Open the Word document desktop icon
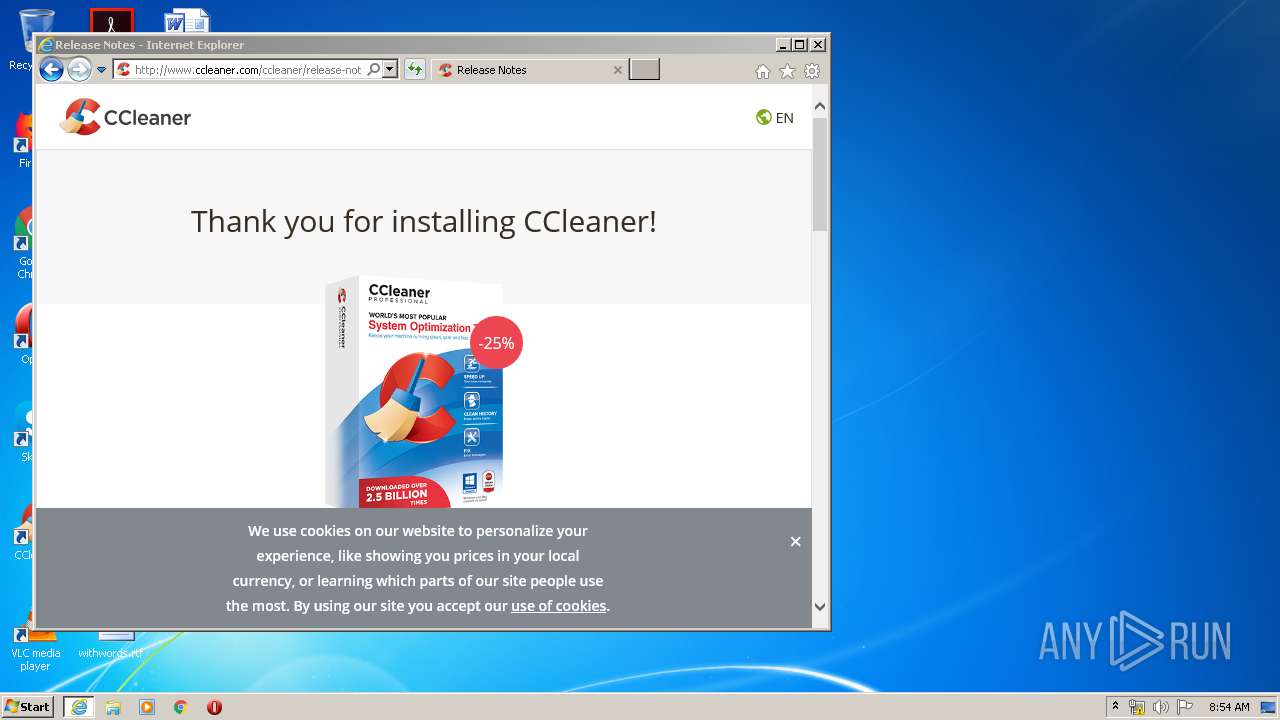Screen dimensions: 1280x720 point(187,21)
